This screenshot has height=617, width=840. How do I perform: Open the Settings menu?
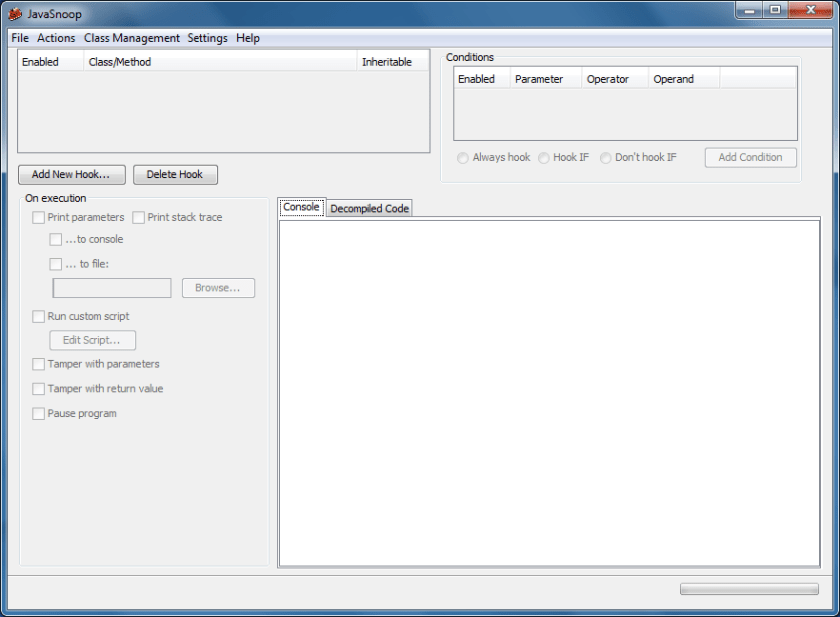click(x=207, y=38)
